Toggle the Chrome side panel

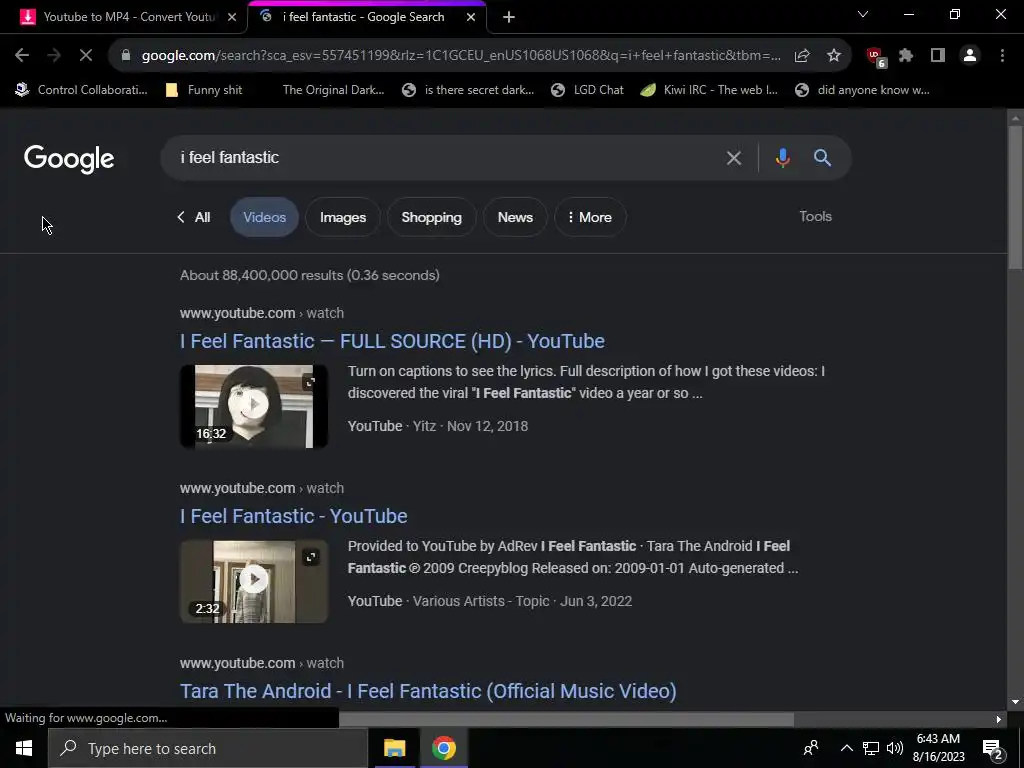click(938, 56)
